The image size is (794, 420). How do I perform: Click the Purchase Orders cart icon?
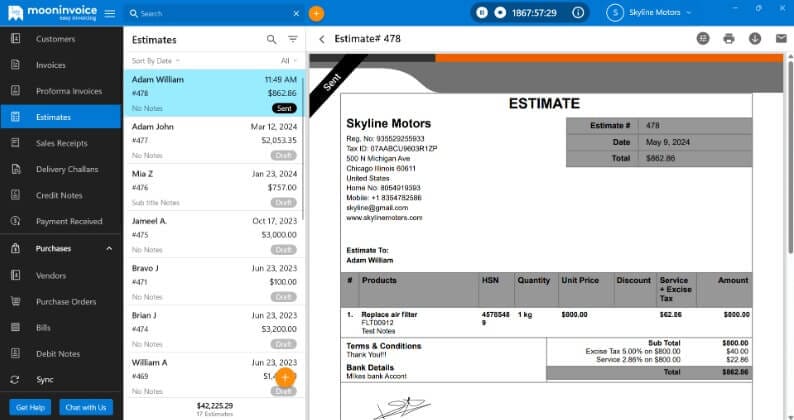click(x=16, y=301)
